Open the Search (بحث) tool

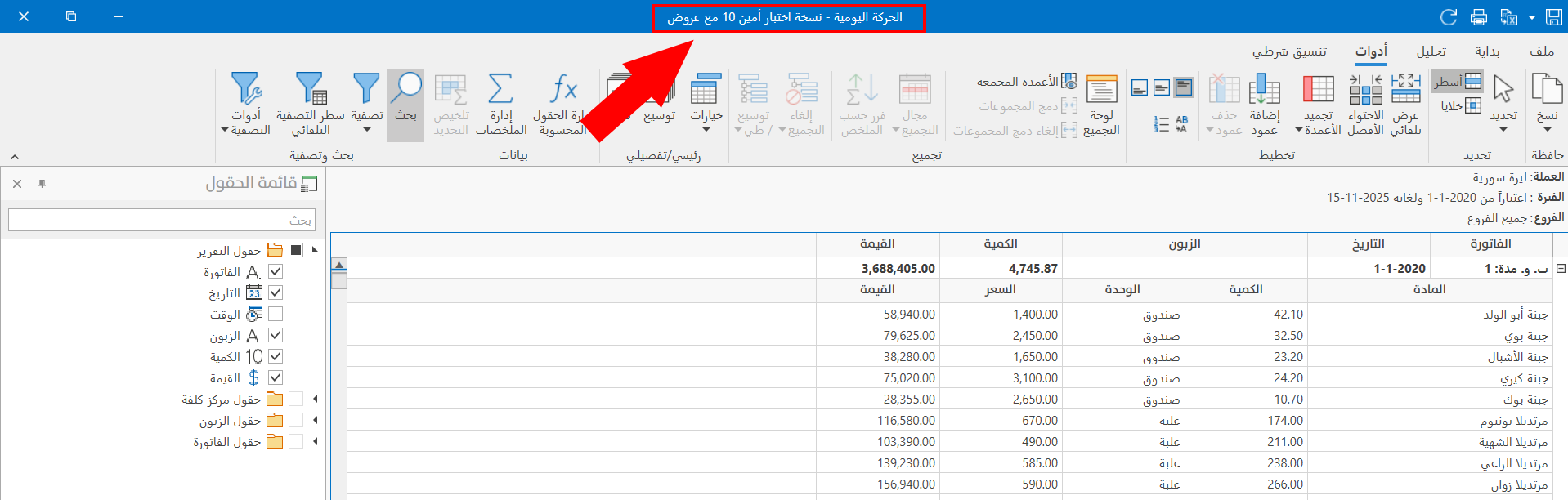point(405,105)
